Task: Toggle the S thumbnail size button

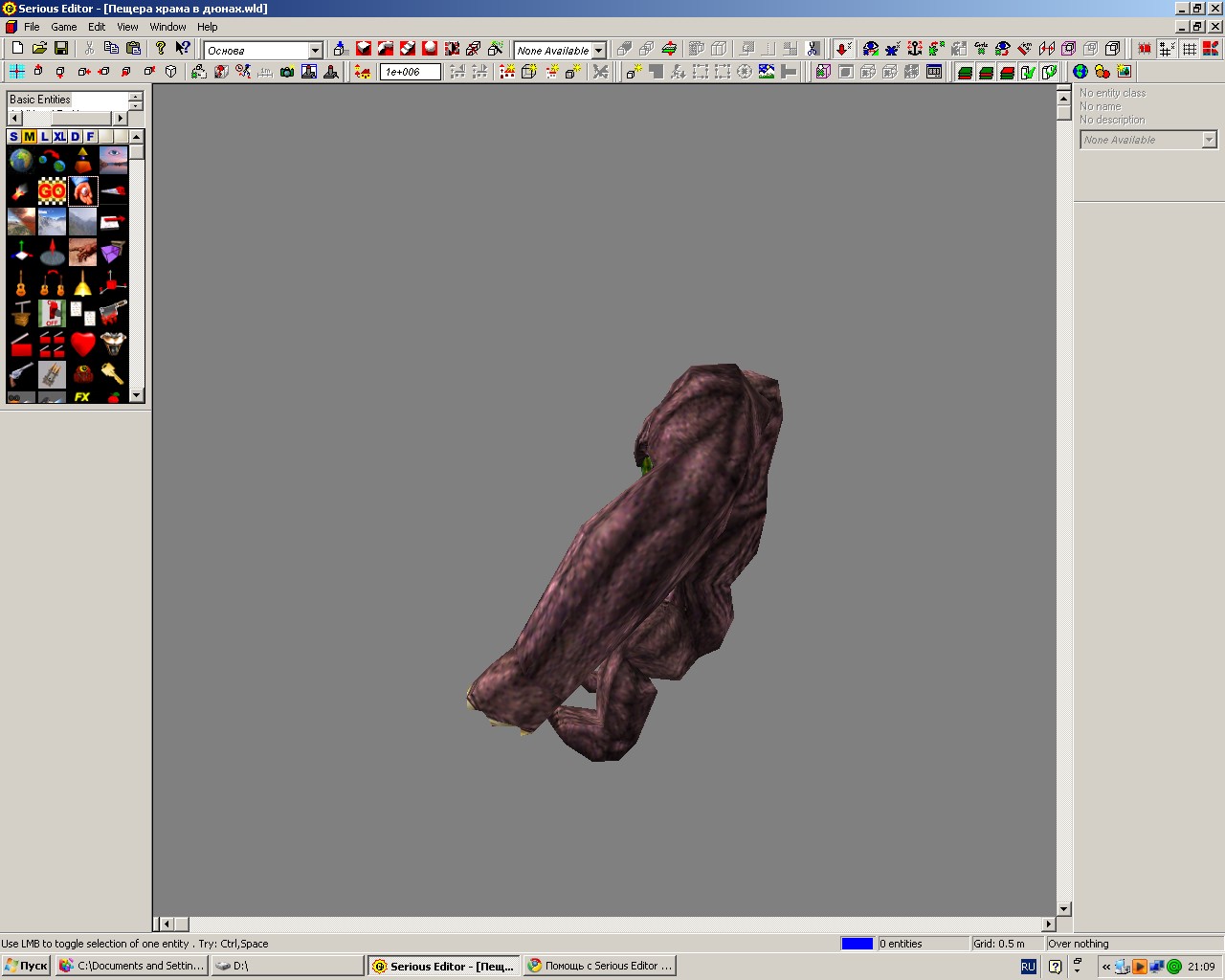Action: coord(13,137)
